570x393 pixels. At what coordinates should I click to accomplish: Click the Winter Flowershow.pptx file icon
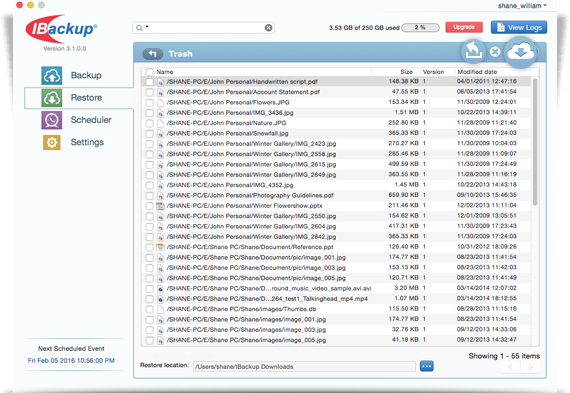pyautogui.click(x=160, y=206)
